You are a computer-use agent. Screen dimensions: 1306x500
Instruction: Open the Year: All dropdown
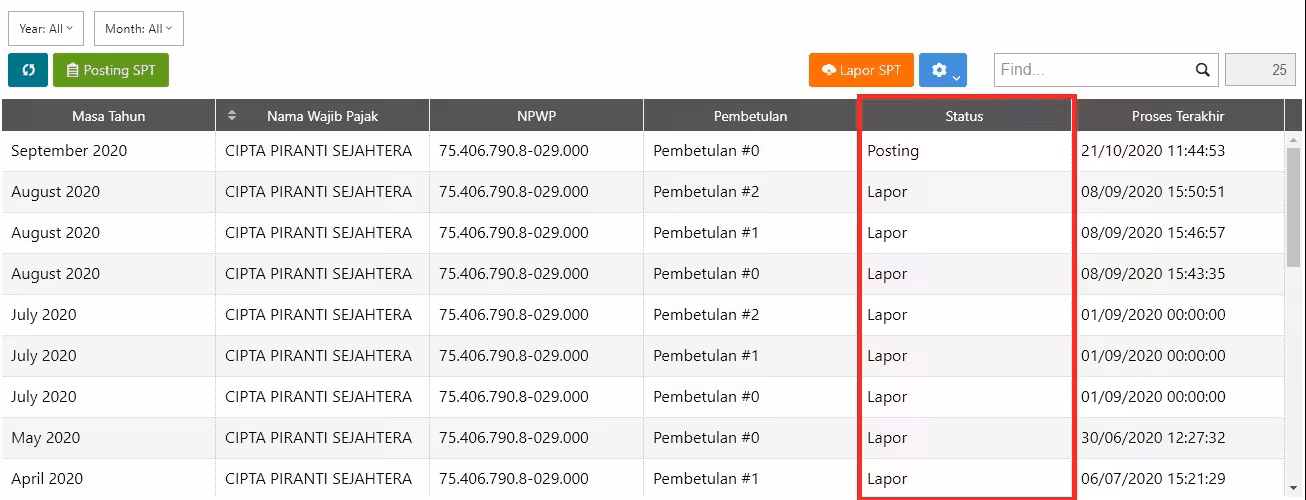pos(46,29)
